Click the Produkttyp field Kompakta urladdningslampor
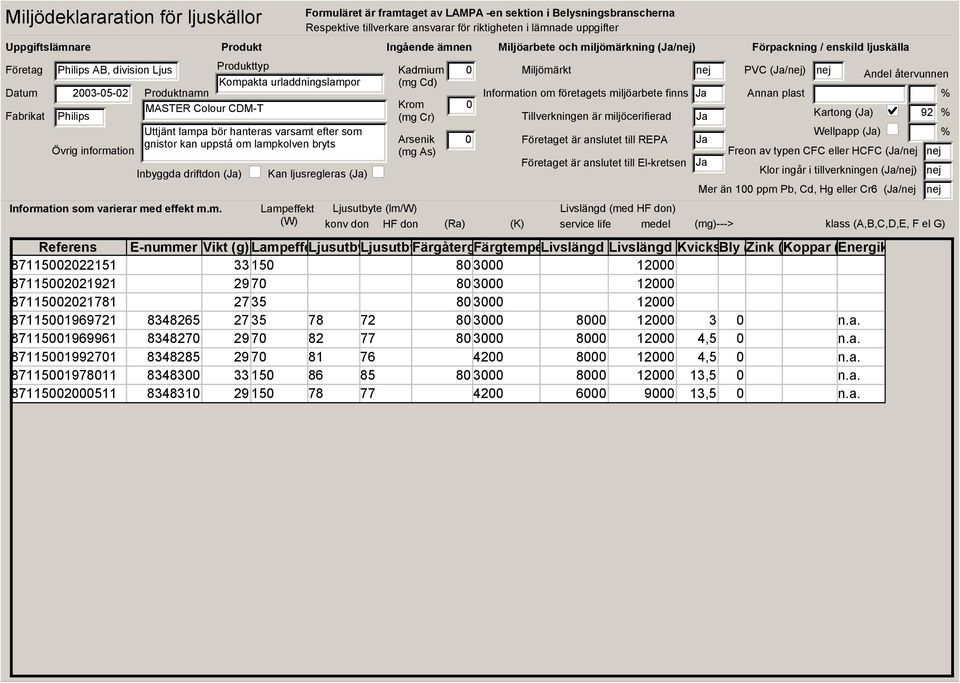The image size is (960, 683). click(300, 83)
